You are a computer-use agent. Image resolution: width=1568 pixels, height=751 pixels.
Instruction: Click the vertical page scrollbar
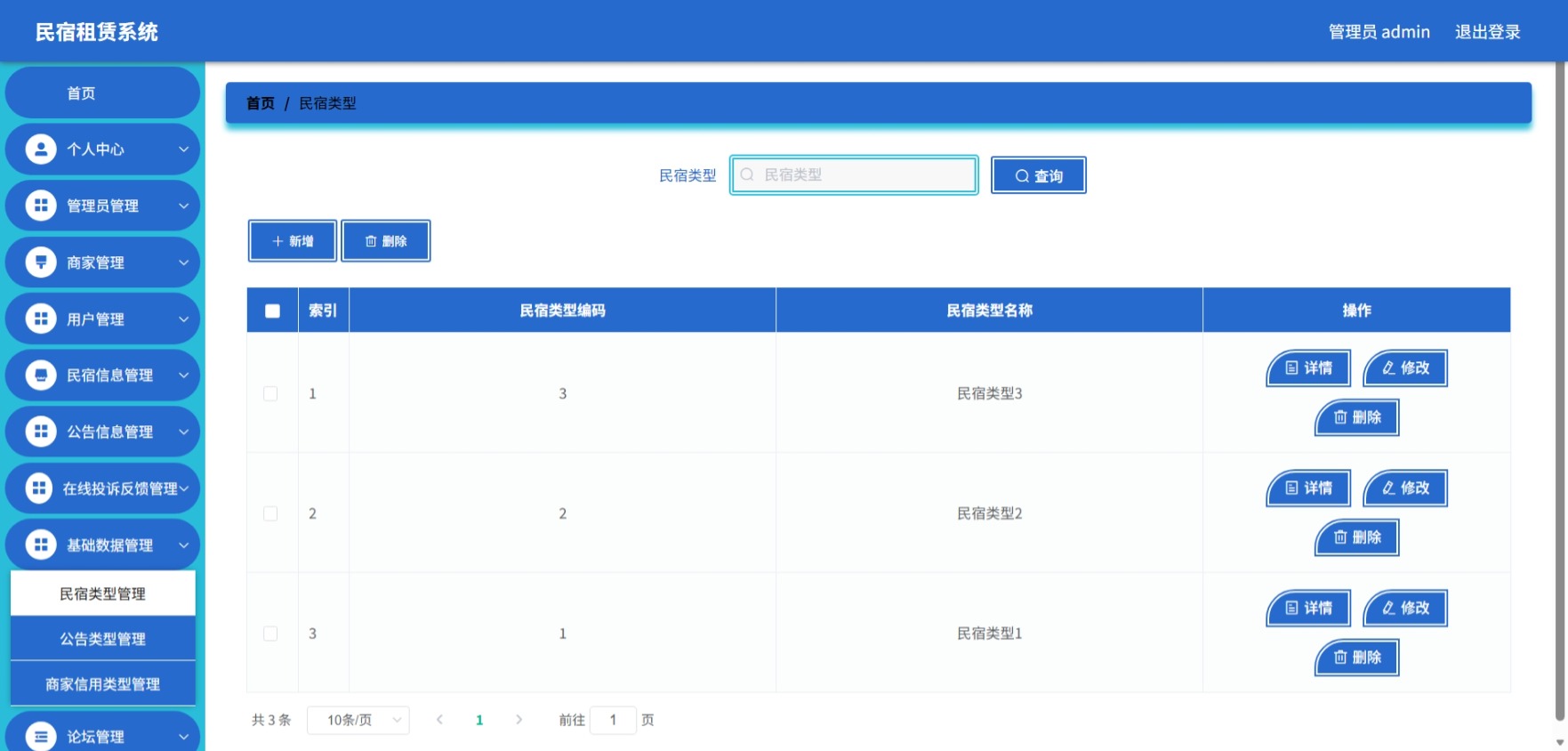(1560, 392)
